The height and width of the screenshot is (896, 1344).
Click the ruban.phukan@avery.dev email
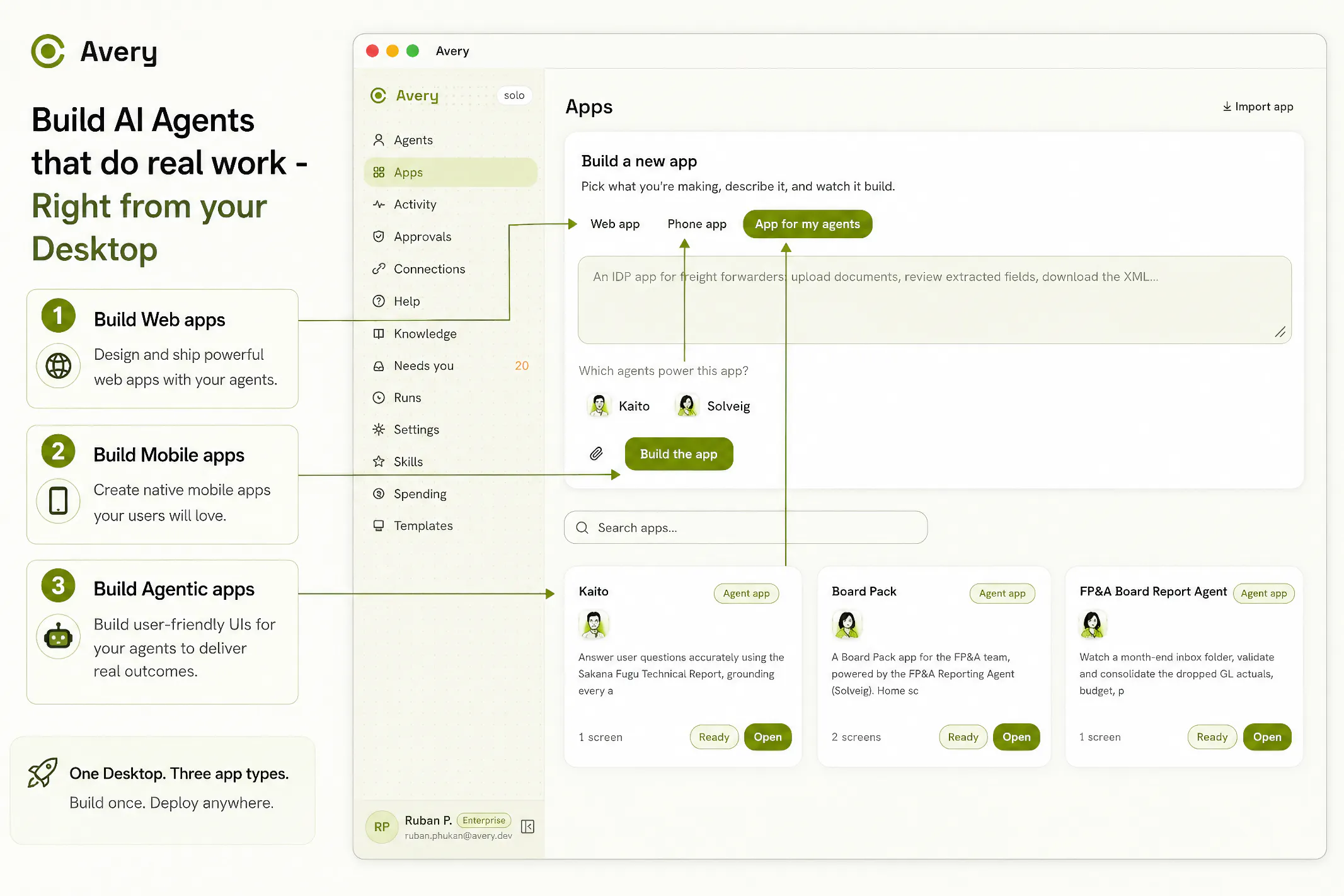458,836
